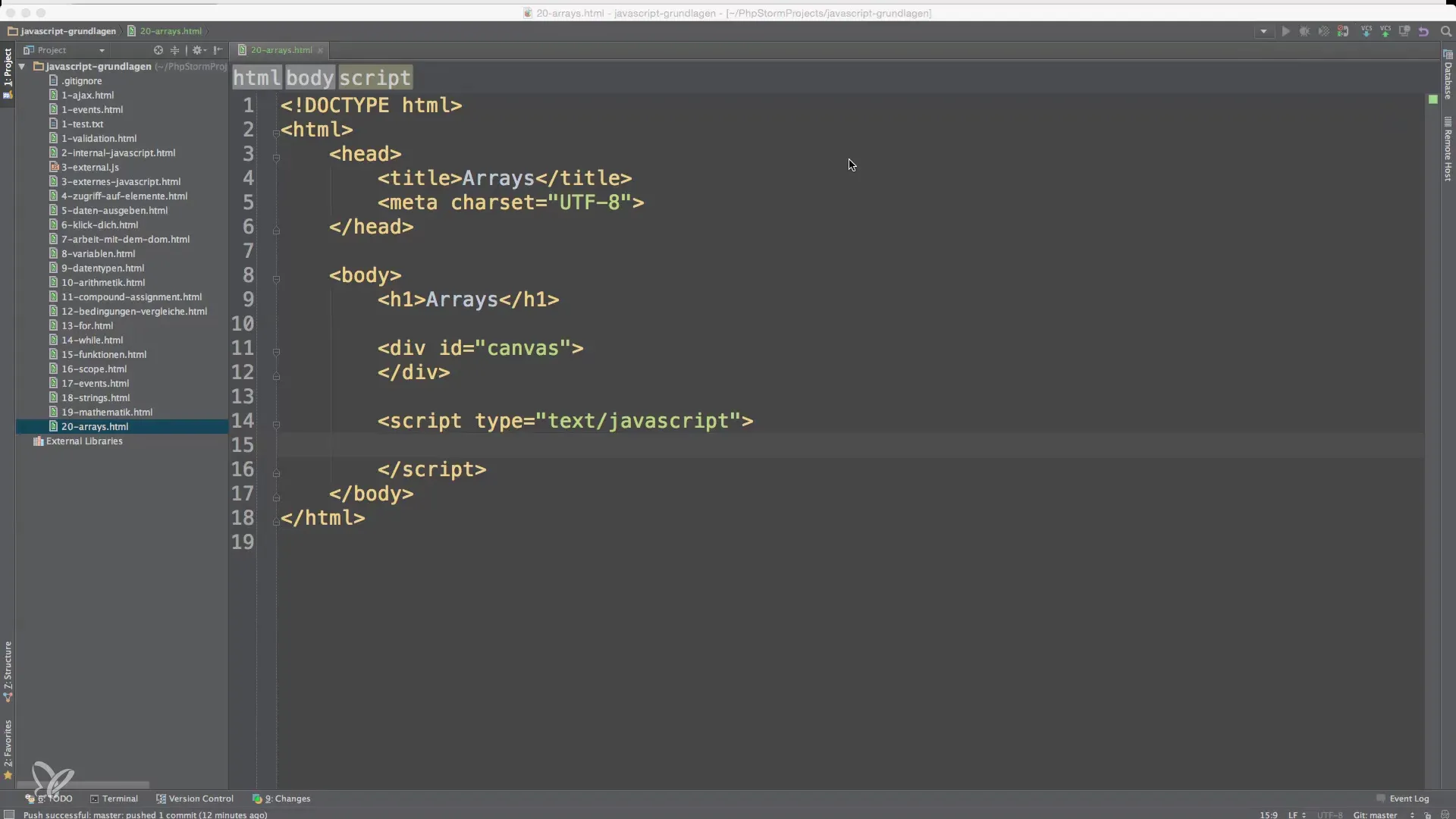Collapse the javascript-grundlagen root folder
Screen dimensions: 1456x819
tap(22, 66)
